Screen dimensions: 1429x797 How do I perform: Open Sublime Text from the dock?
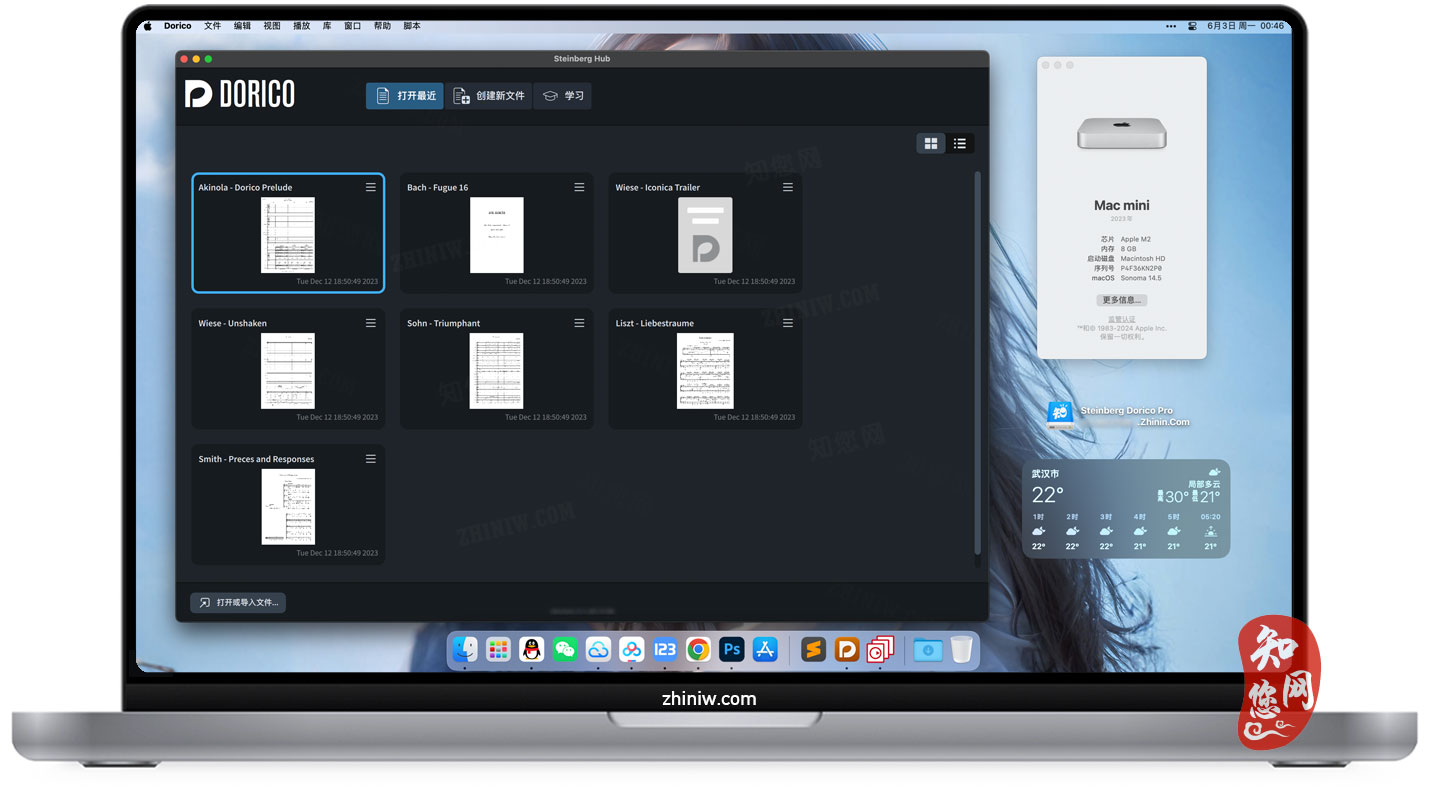[x=814, y=650]
